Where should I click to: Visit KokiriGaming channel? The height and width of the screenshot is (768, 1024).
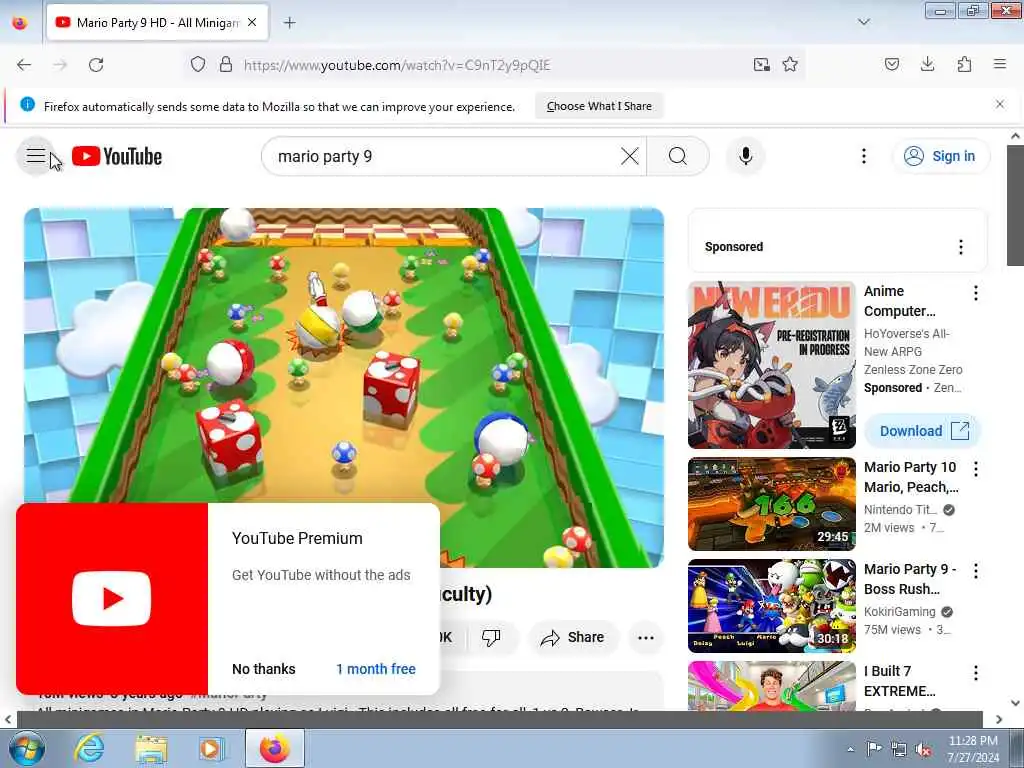[x=899, y=611]
